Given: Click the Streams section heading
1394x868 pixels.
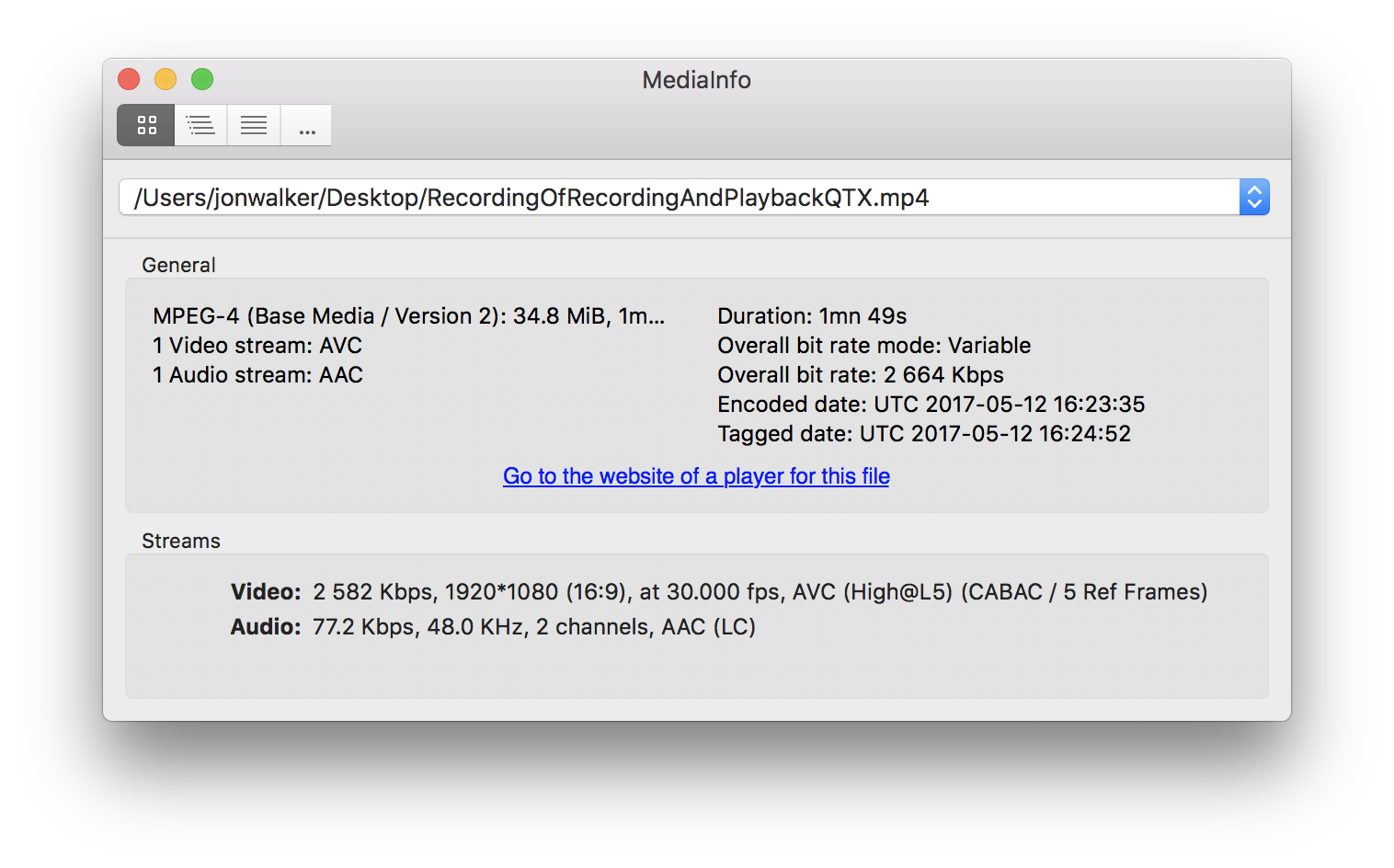Looking at the screenshot, I should [x=181, y=541].
